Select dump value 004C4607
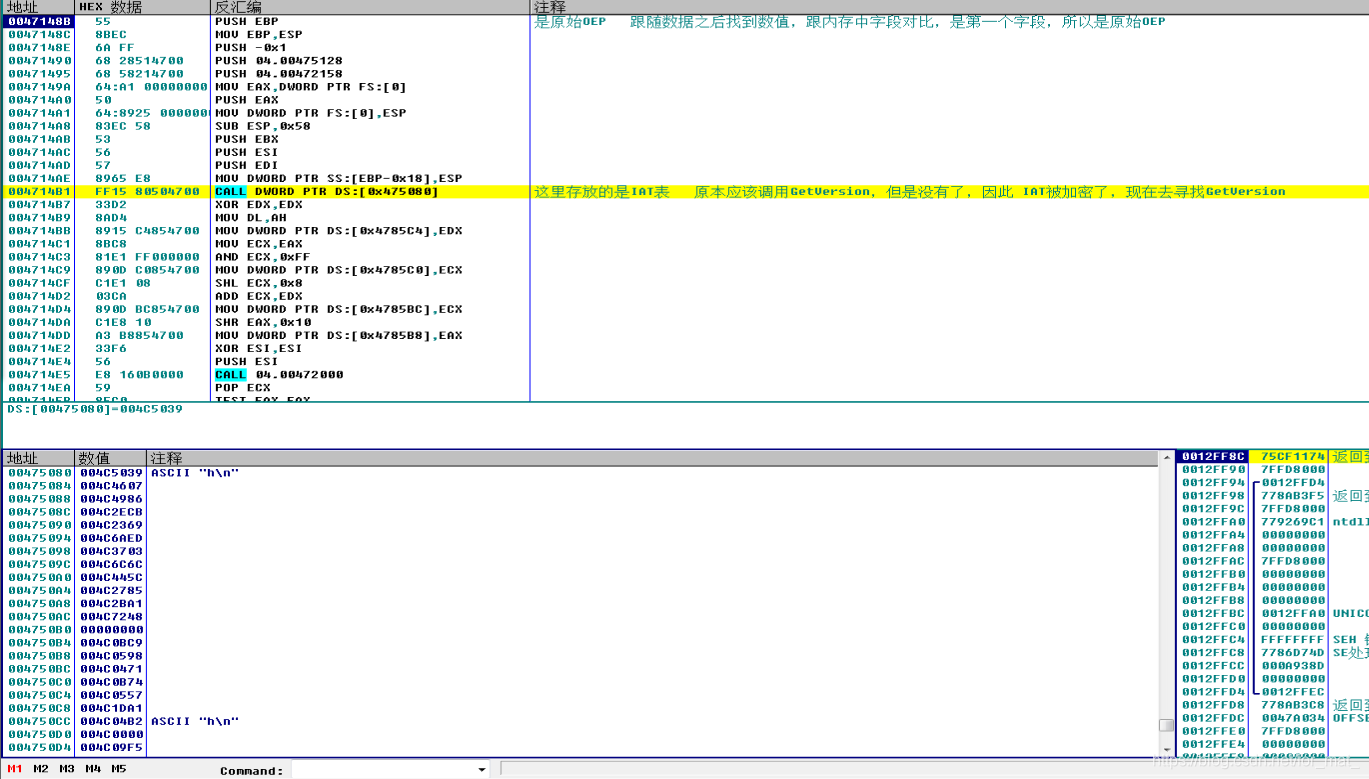 (x=111, y=485)
